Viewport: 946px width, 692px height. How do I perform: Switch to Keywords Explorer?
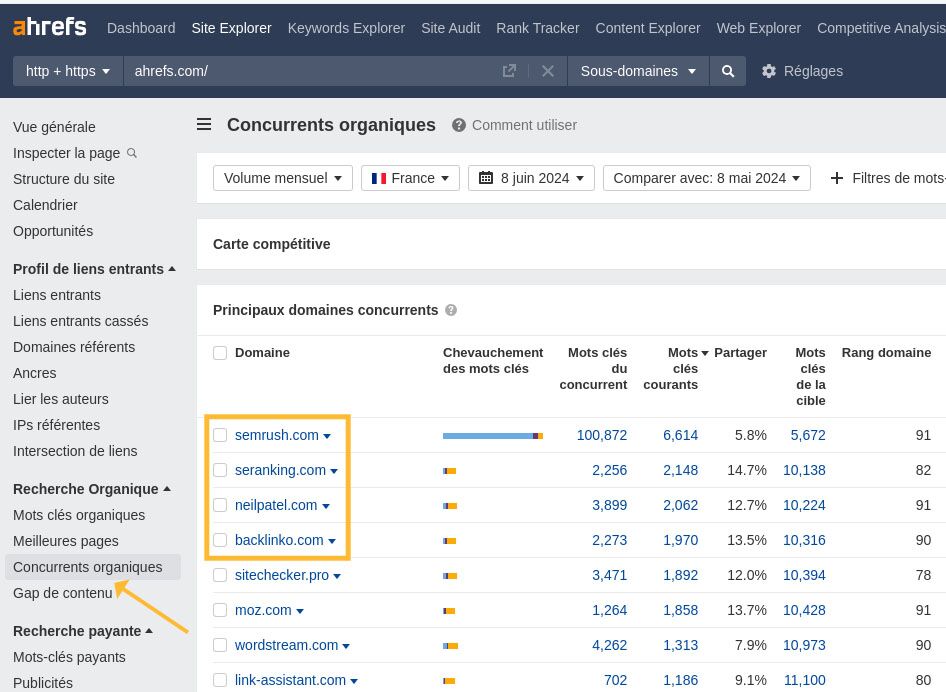click(x=346, y=28)
